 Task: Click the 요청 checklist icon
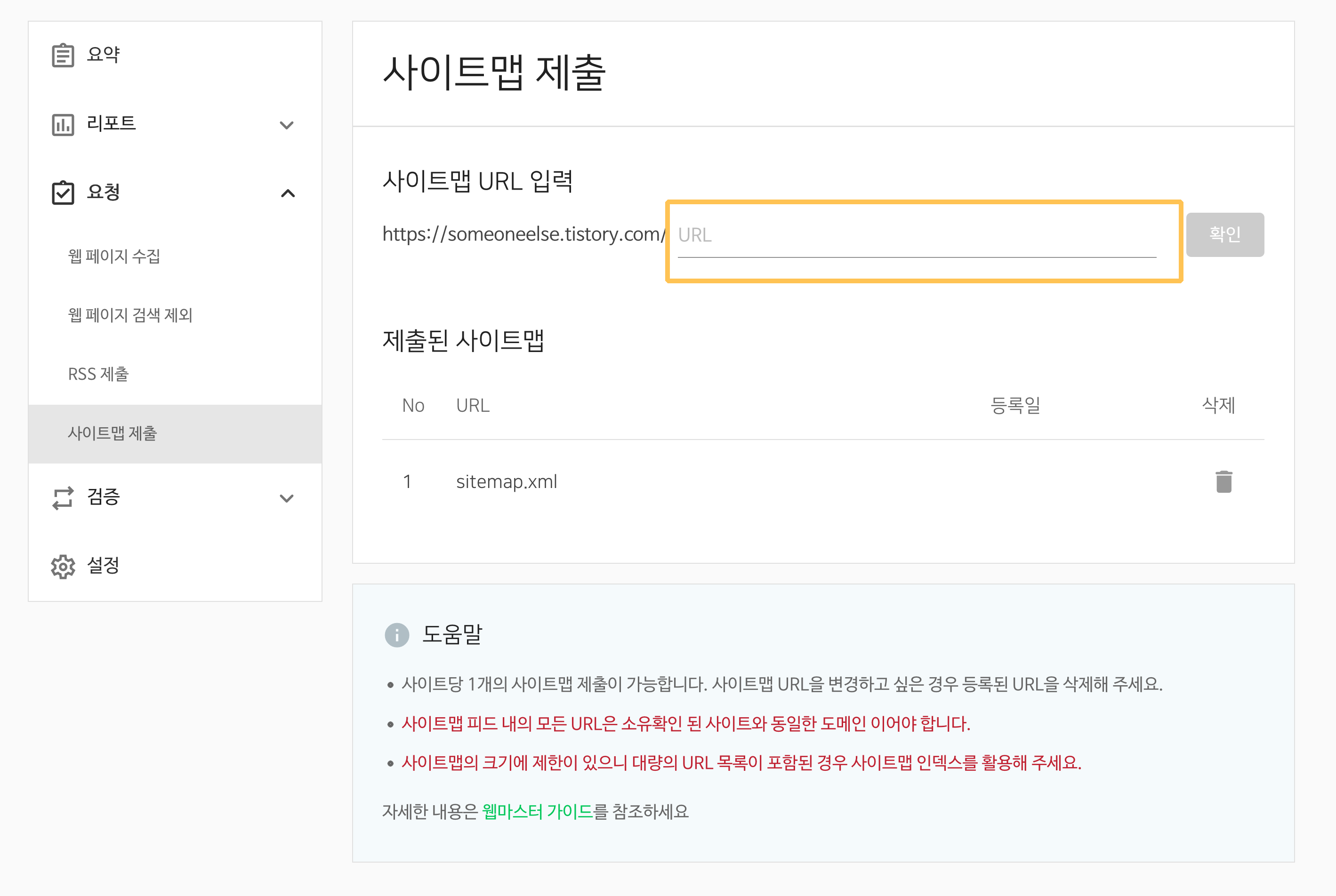pos(63,192)
